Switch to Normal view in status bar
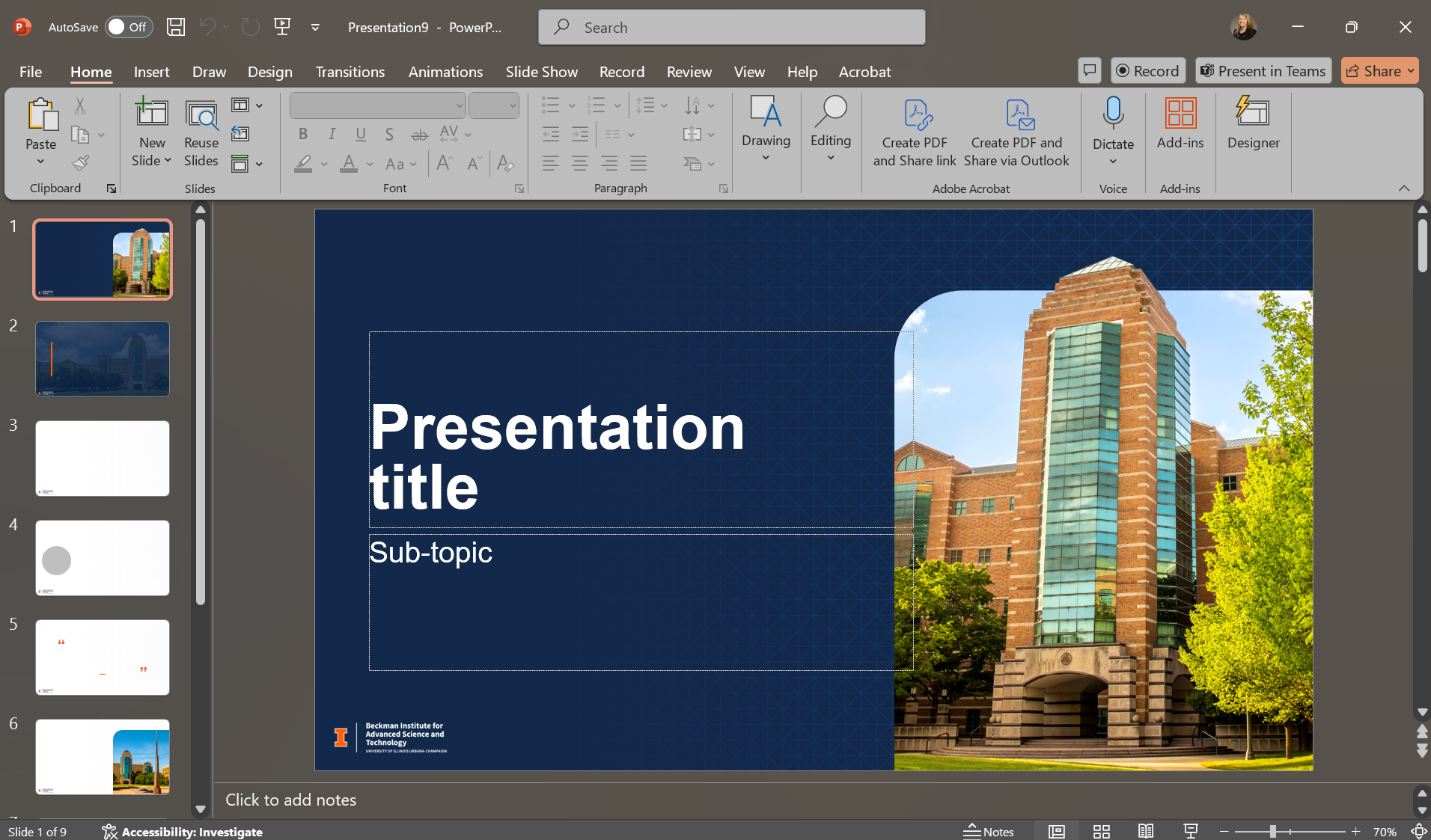Image resolution: width=1431 pixels, height=840 pixels. [x=1056, y=831]
